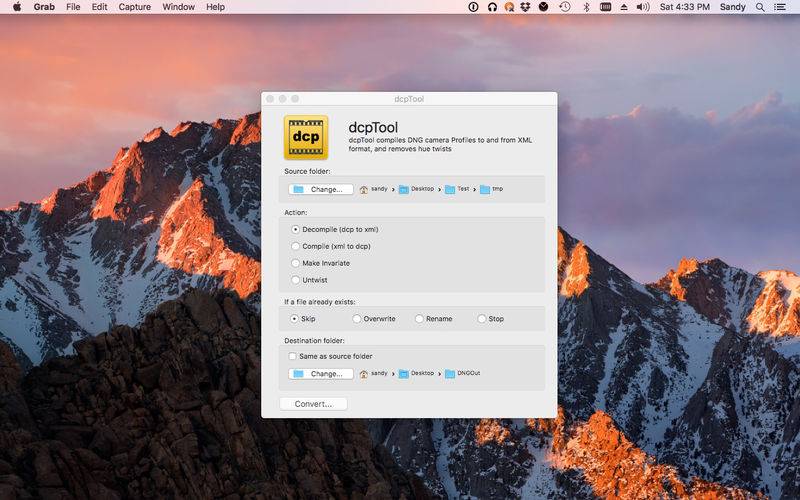Image resolution: width=800 pixels, height=500 pixels.
Task: Minimize the dcpTool window
Action: click(x=283, y=99)
